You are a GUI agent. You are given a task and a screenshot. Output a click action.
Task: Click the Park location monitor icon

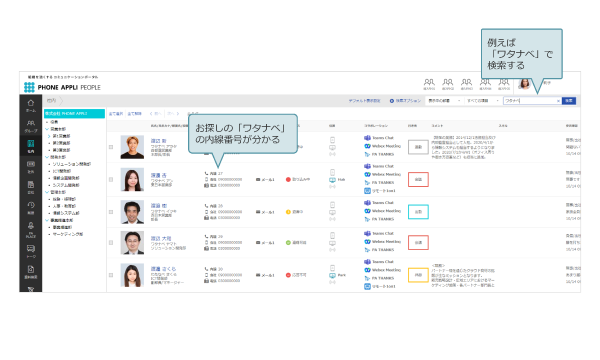coord(333,275)
